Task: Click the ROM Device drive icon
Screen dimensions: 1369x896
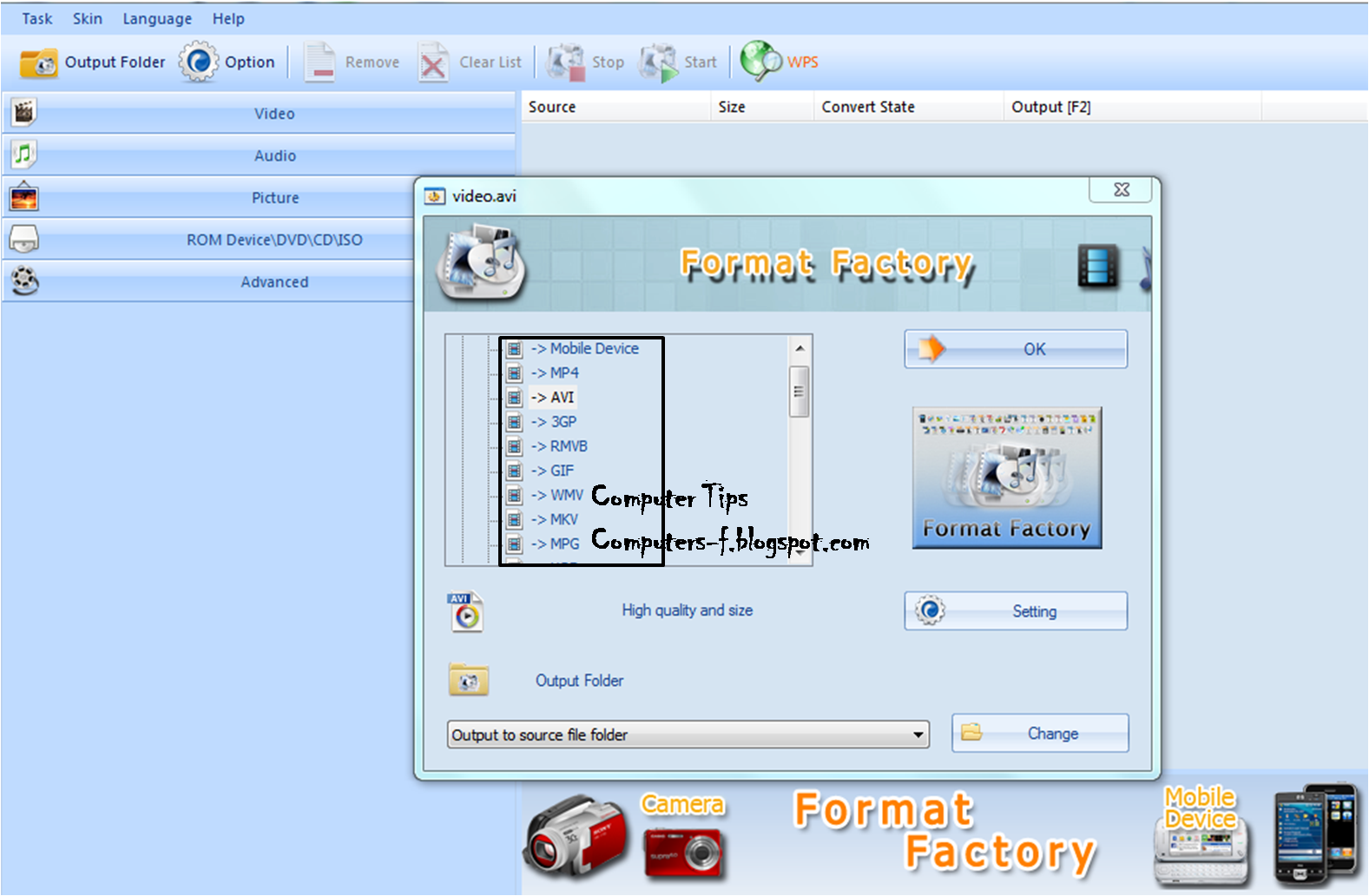Action: click(24, 239)
